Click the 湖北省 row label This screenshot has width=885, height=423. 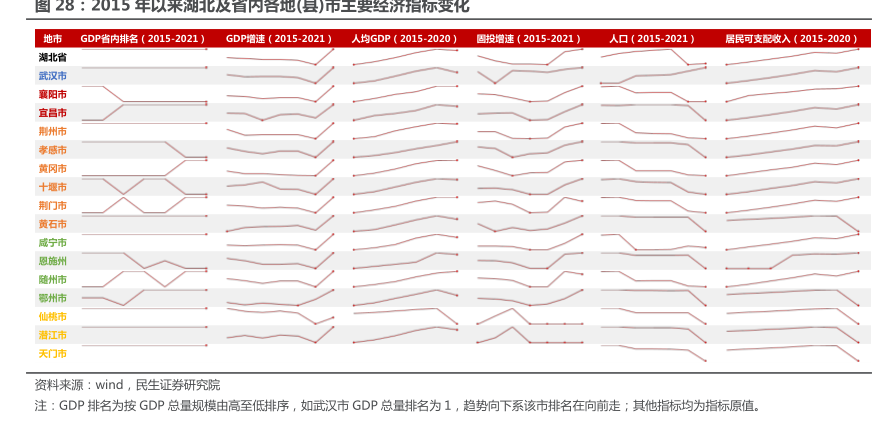pyautogui.click(x=52, y=57)
